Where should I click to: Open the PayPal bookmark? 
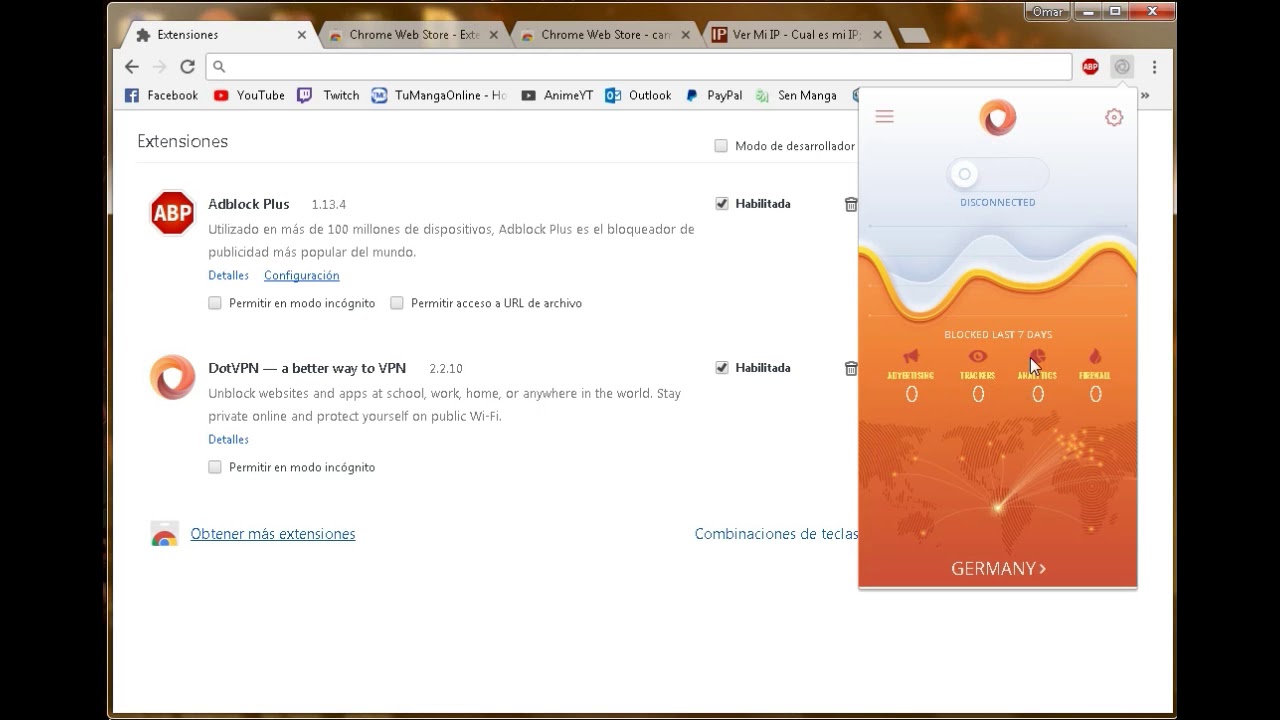713,95
